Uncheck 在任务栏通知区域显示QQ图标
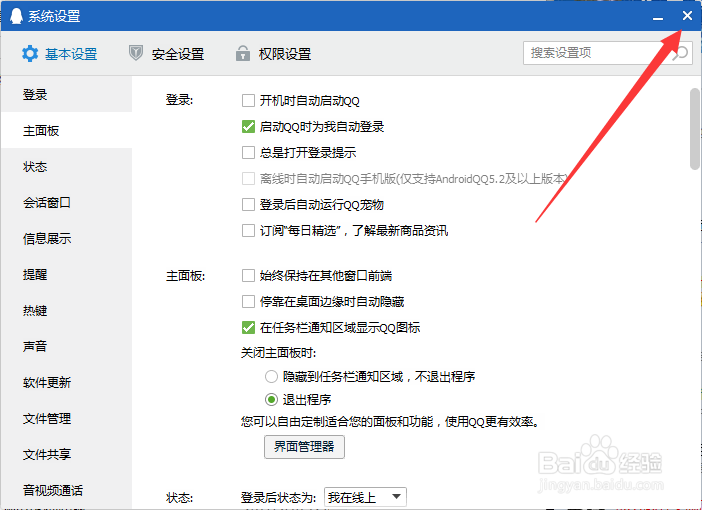This screenshot has width=702, height=510. click(x=248, y=328)
